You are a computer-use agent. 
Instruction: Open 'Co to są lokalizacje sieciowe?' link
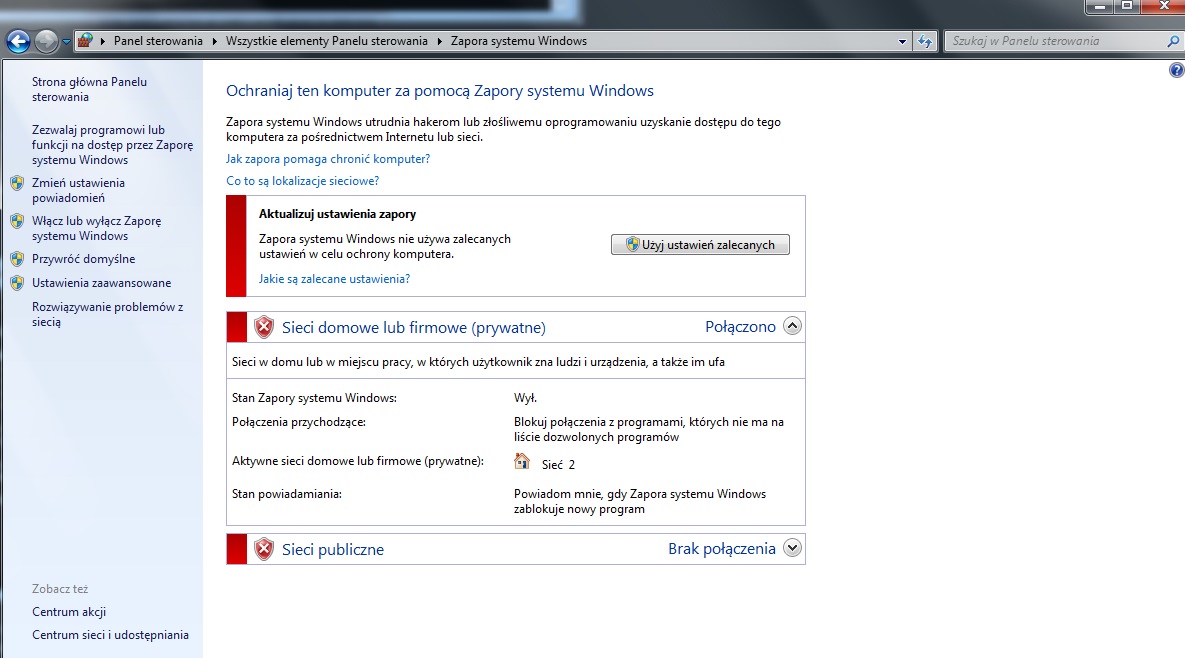302,181
